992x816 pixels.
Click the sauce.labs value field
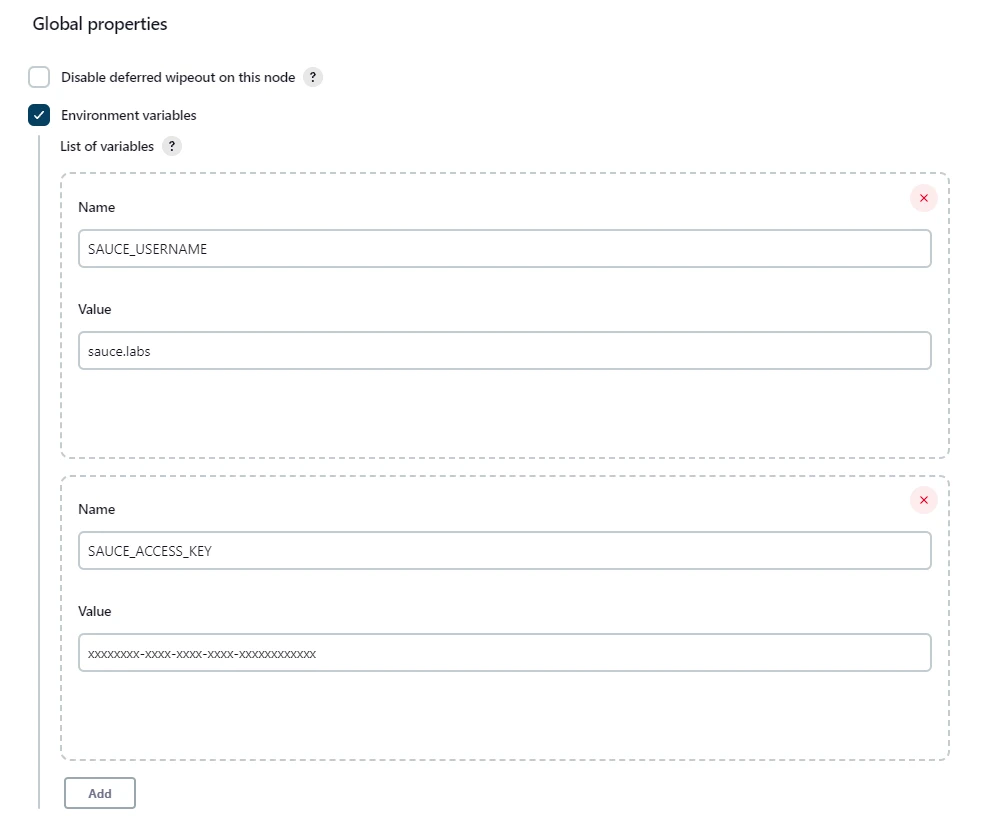pos(504,350)
